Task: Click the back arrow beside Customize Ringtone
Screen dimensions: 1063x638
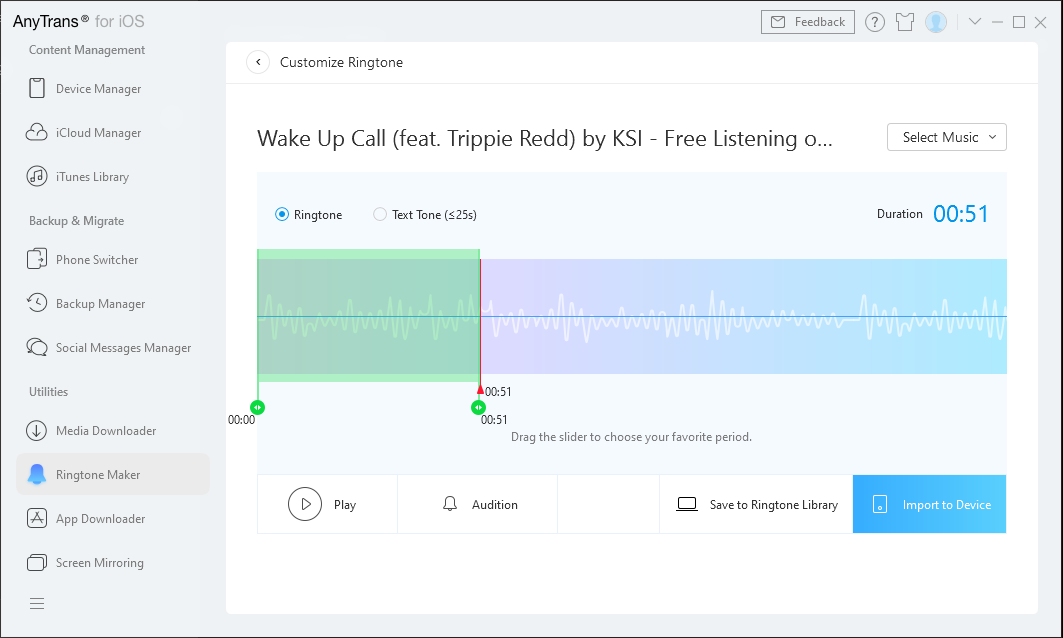Action: [x=258, y=62]
